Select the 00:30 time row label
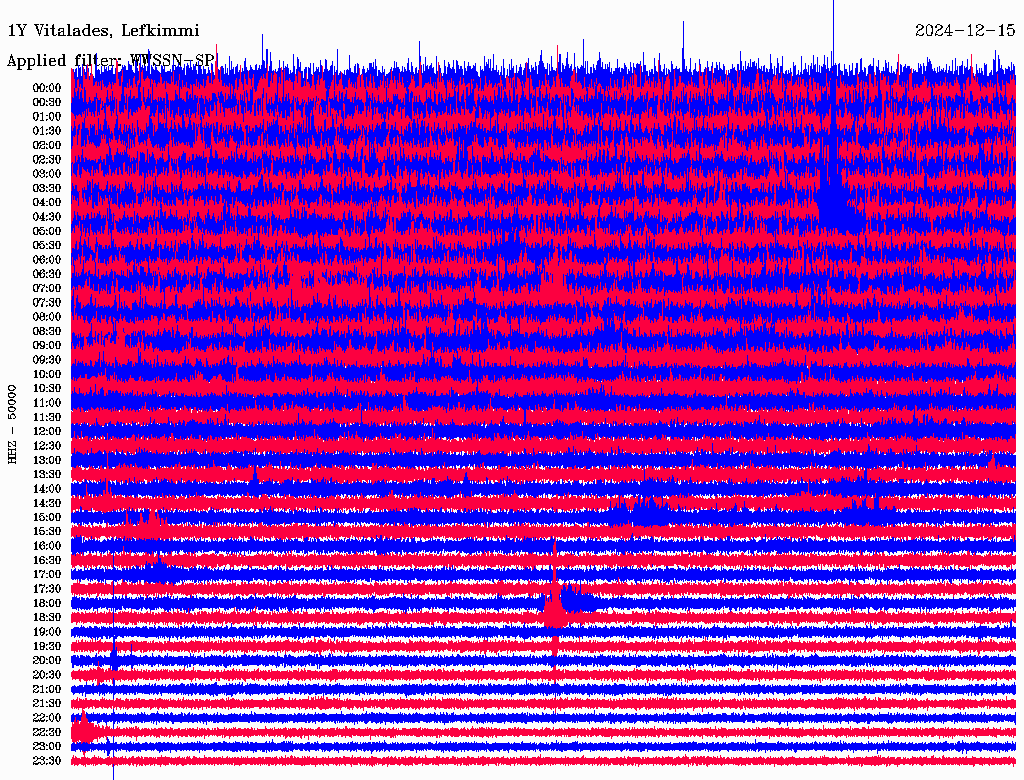1024x780 pixels. pyautogui.click(x=47, y=103)
